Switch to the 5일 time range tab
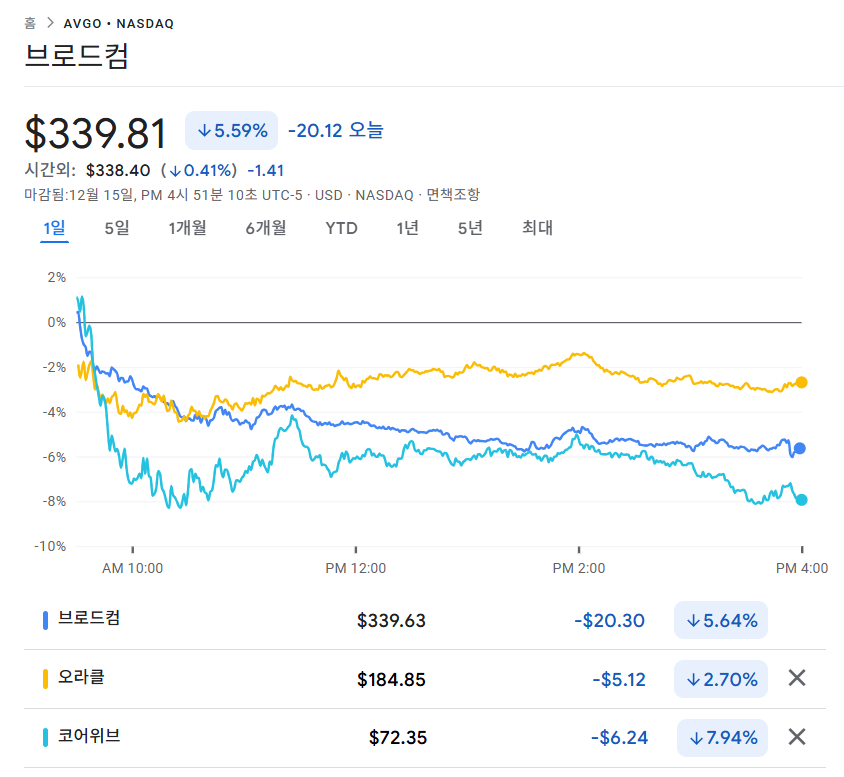This screenshot has height=777, width=844. coord(117,228)
